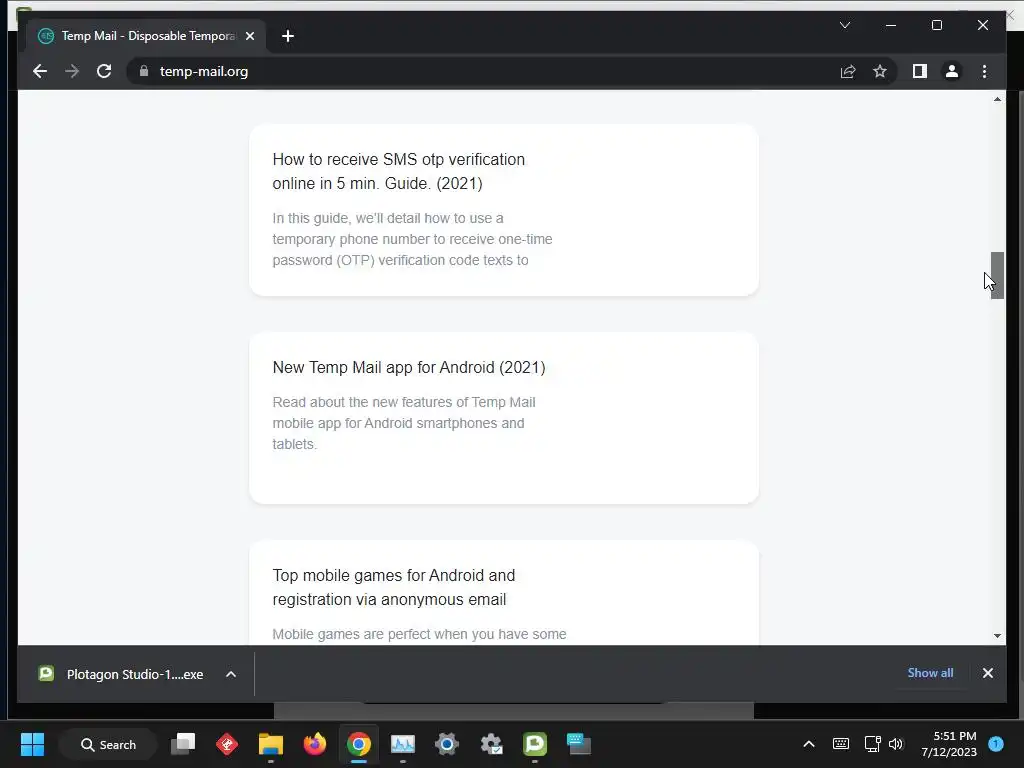Open the downloaded Plotagon Studio exe file
Image resolution: width=1024 pixels, height=768 pixels.
pyautogui.click(x=121, y=674)
